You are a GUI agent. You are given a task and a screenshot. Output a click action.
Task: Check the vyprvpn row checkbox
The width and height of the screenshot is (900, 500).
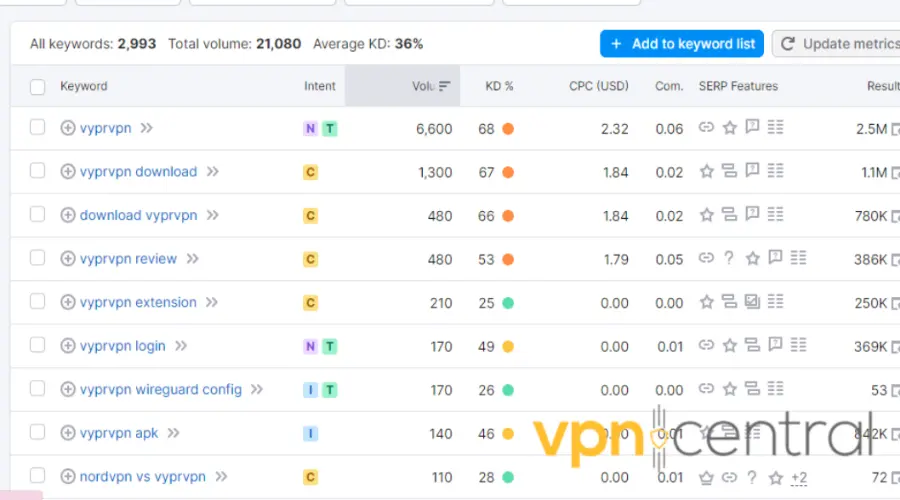pyautogui.click(x=37, y=127)
